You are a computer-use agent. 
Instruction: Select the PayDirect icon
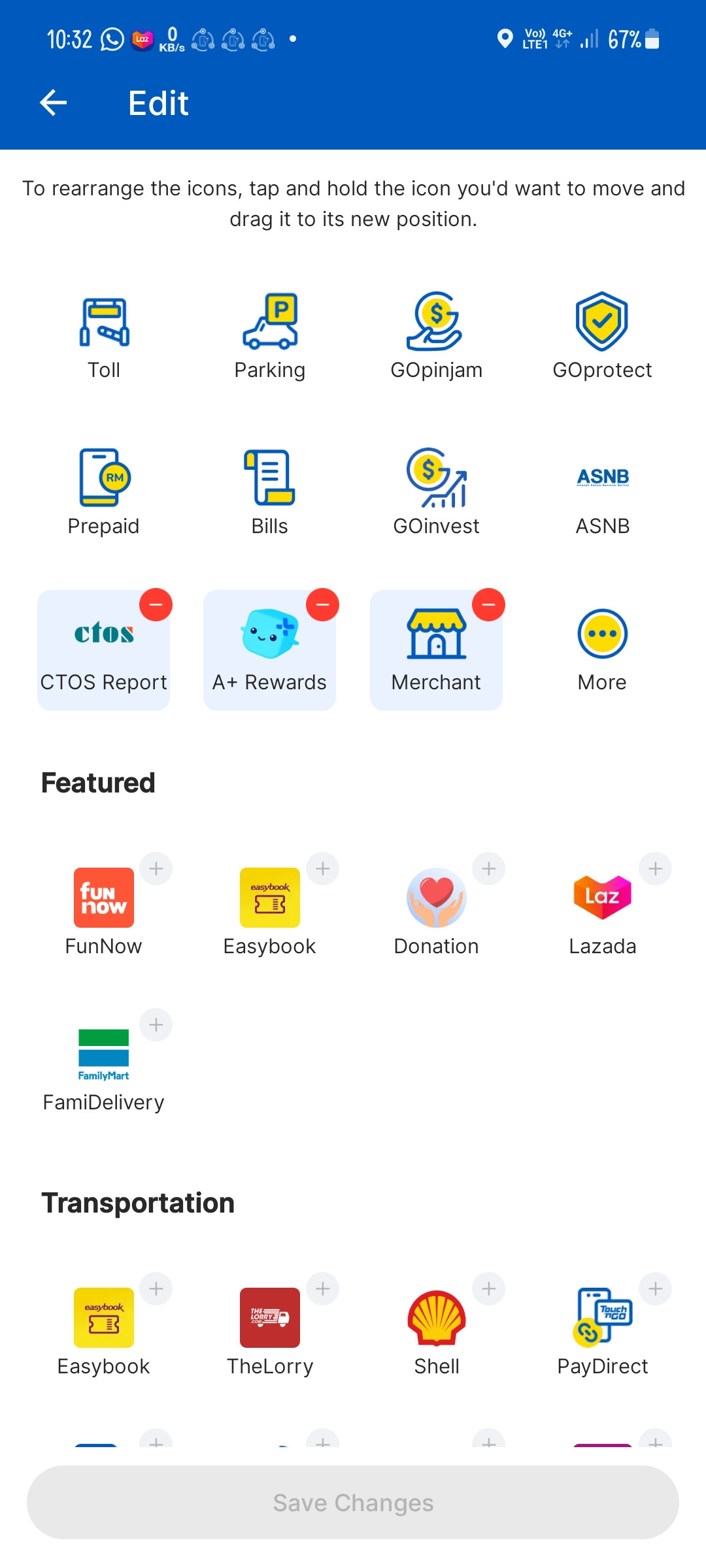tap(602, 1318)
